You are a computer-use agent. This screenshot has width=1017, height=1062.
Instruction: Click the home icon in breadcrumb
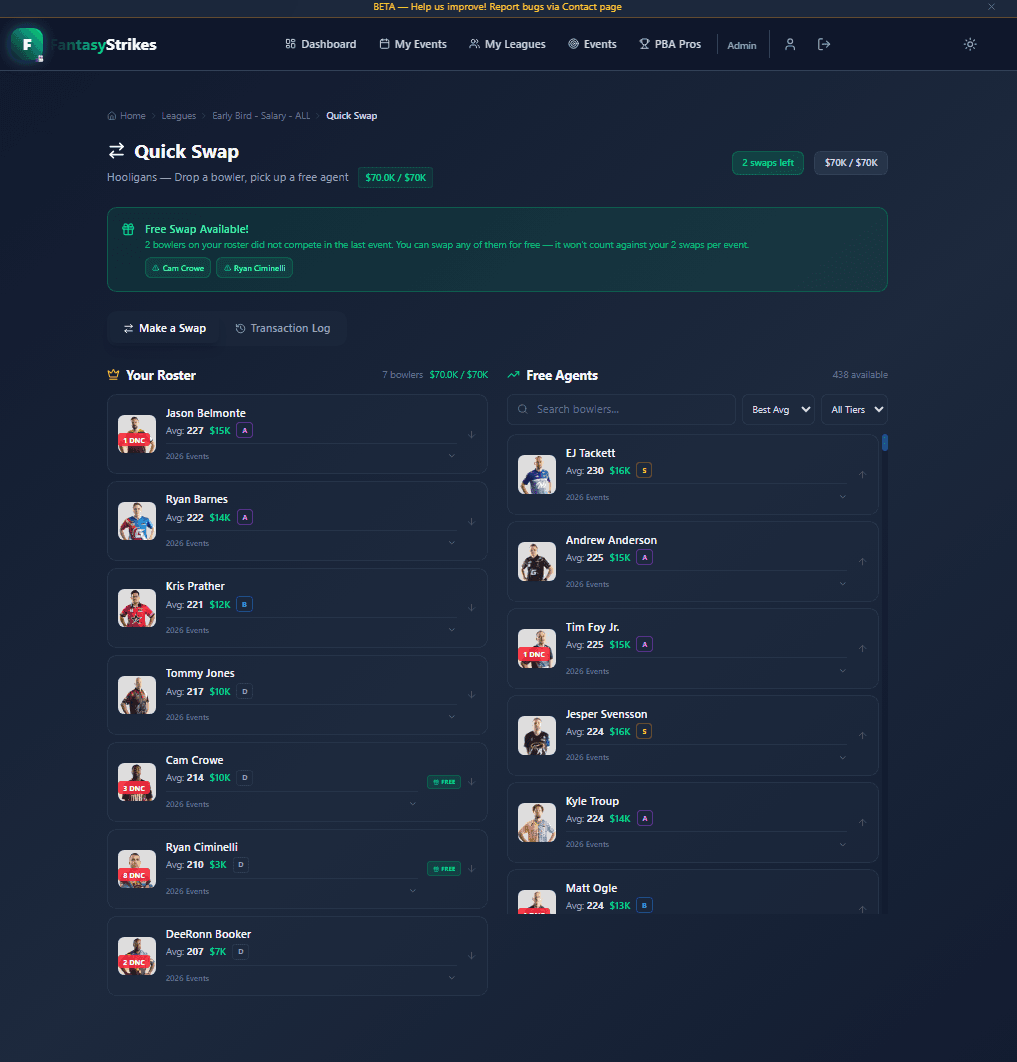click(112, 116)
